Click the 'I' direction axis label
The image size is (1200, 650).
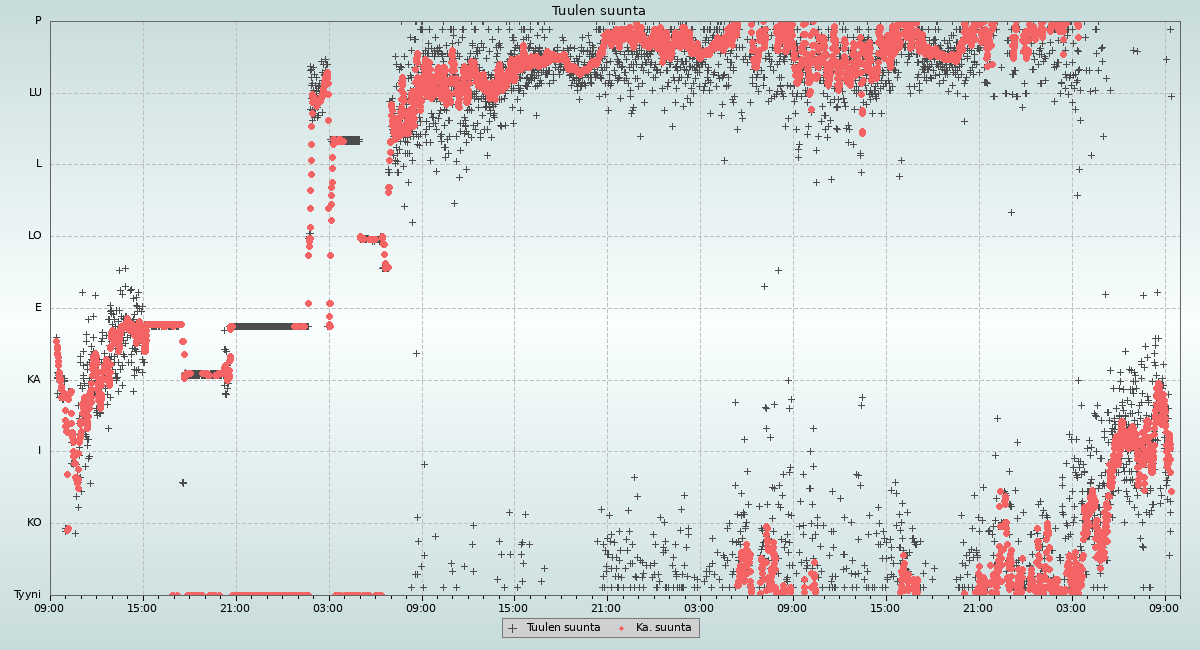(40, 451)
